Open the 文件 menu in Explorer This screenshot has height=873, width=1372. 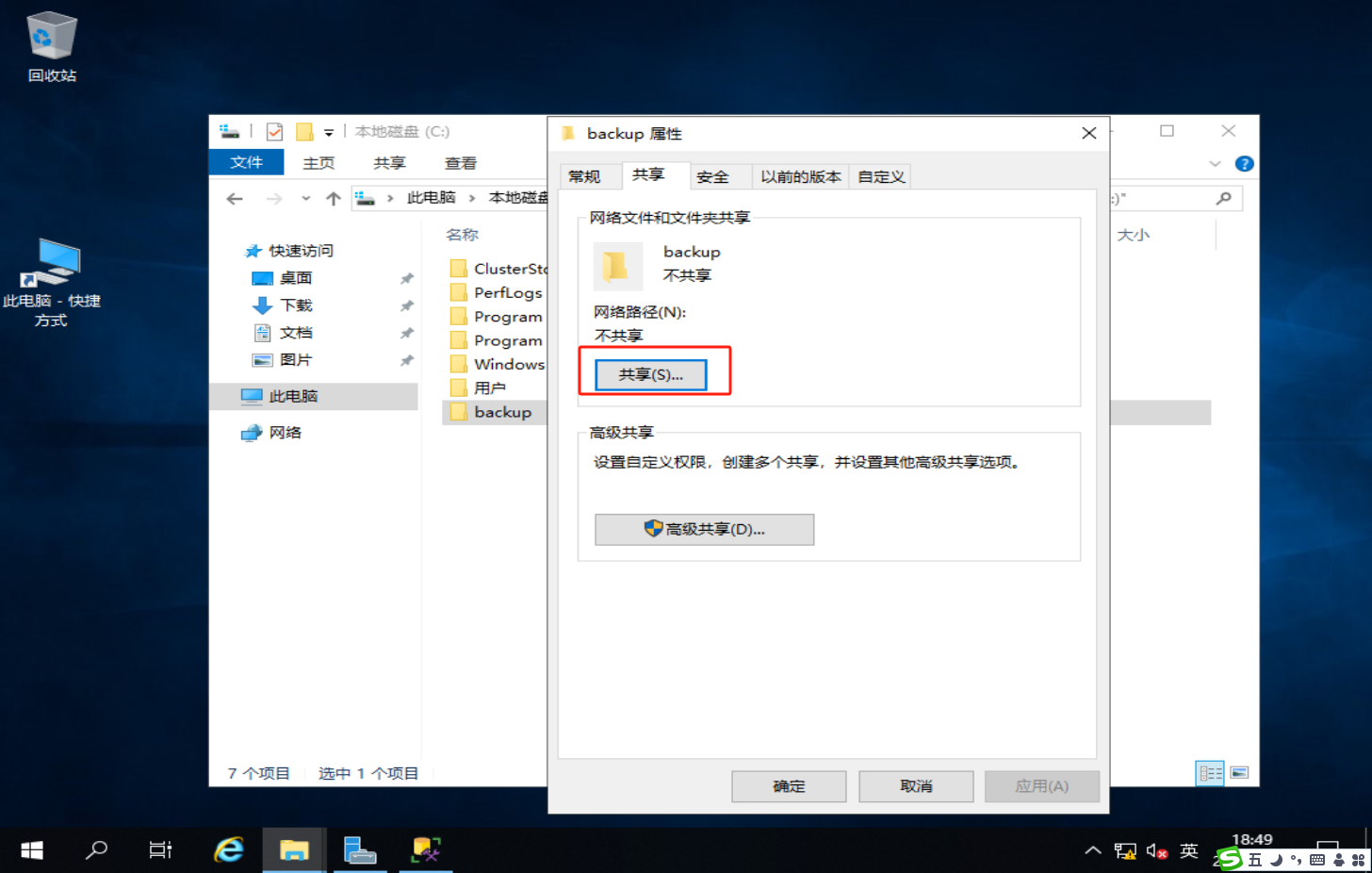[246, 163]
